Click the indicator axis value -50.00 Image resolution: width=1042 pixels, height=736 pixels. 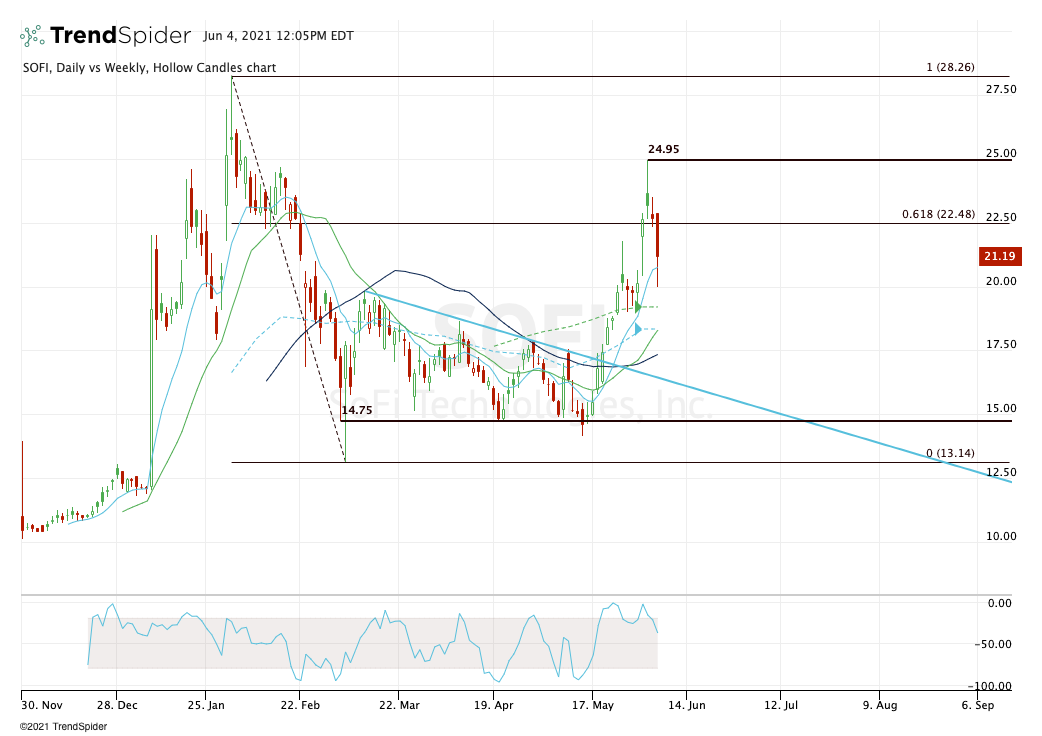[x=993, y=644]
